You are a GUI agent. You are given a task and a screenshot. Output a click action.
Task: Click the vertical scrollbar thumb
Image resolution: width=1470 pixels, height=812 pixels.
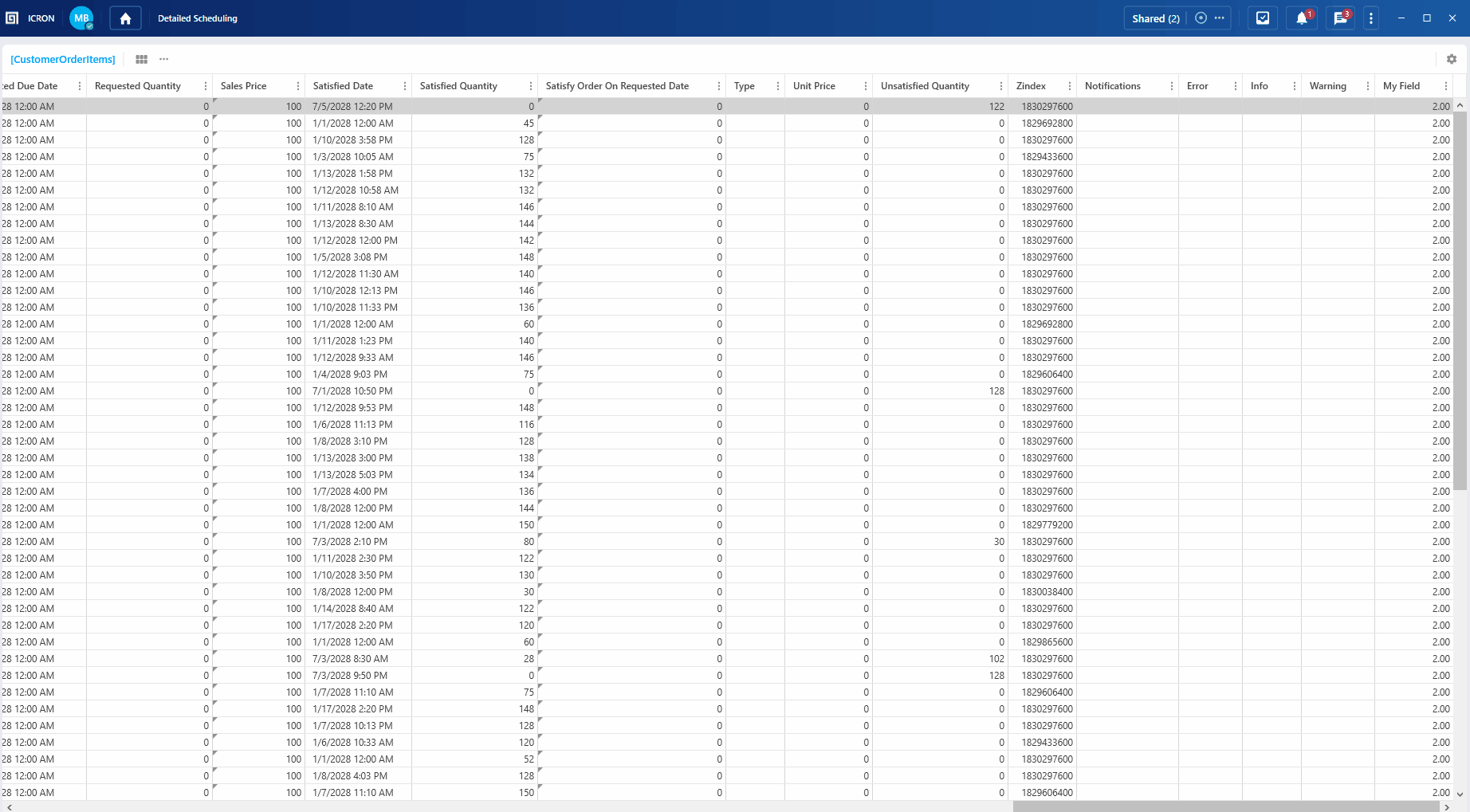pyautogui.click(x=1460, y=301)
